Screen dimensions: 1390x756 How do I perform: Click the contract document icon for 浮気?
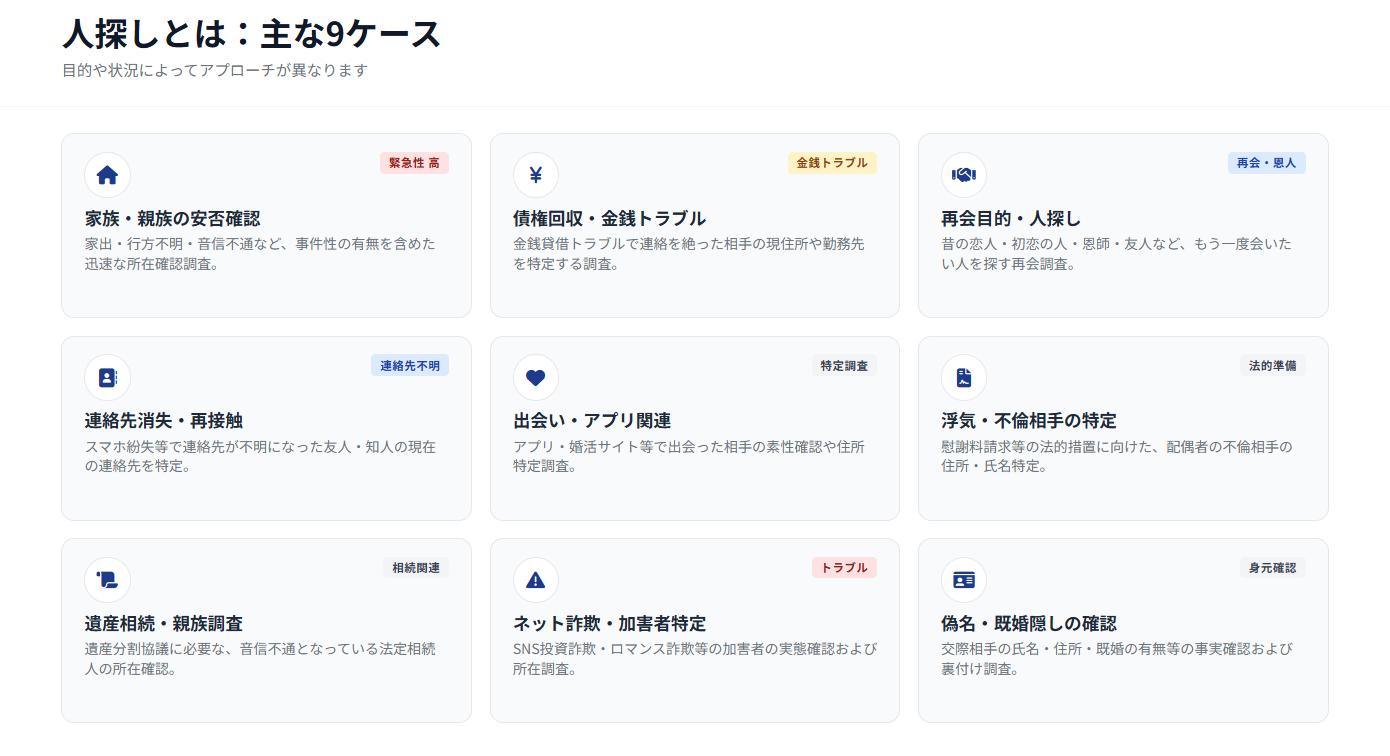pos(964,378)
